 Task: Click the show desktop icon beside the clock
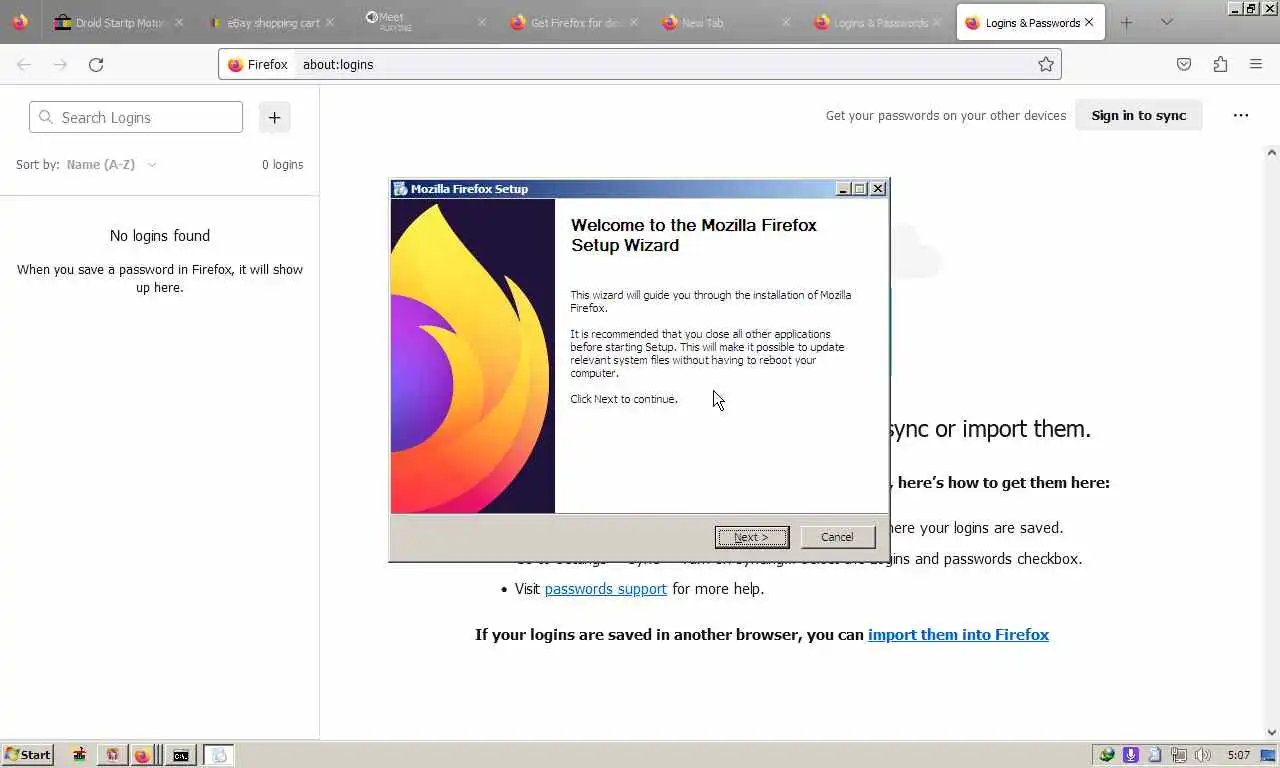pyautogui.click(x=1268, y=755)
